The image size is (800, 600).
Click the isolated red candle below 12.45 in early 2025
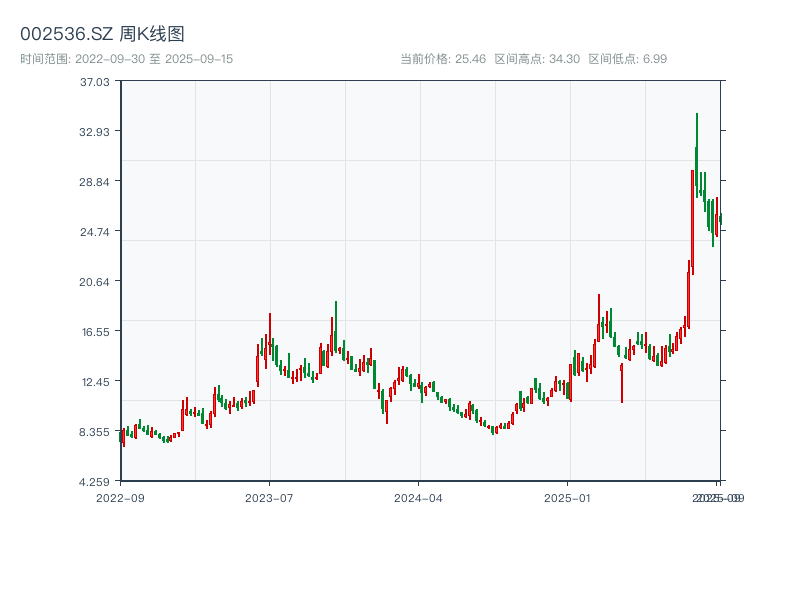click(x=622, y=383)
